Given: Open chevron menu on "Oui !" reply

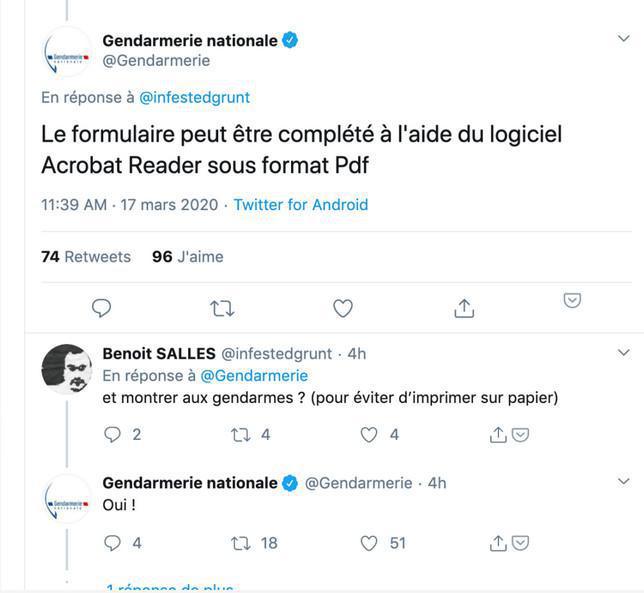Looking at the screenshot, I should pos(624,482).
